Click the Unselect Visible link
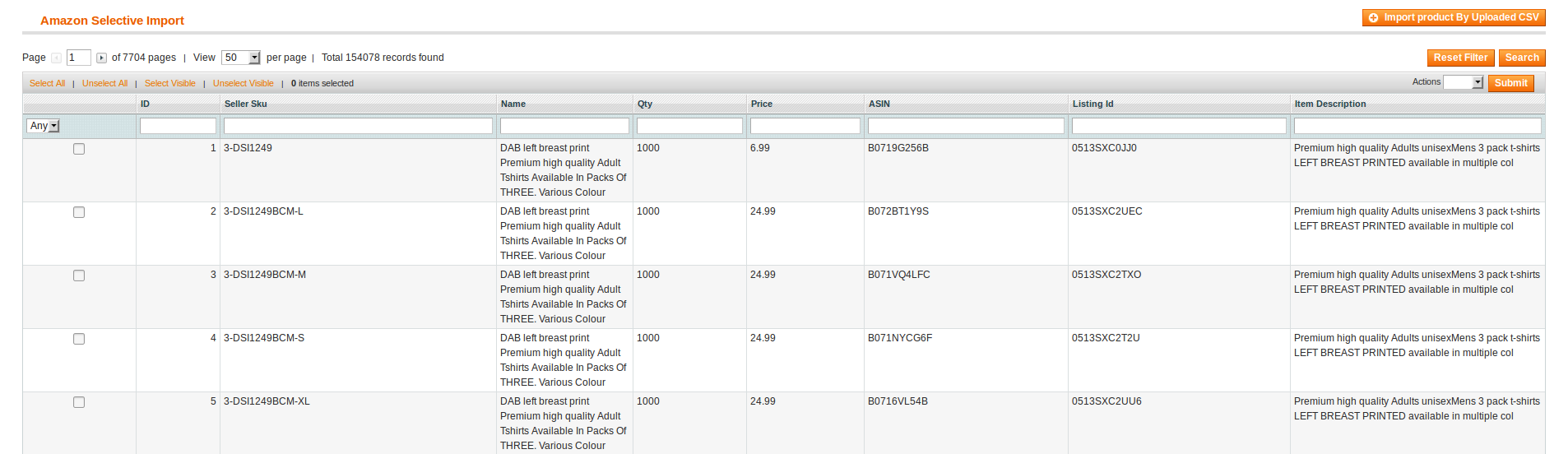This screenshot has width=1568, height=454. 244,83
